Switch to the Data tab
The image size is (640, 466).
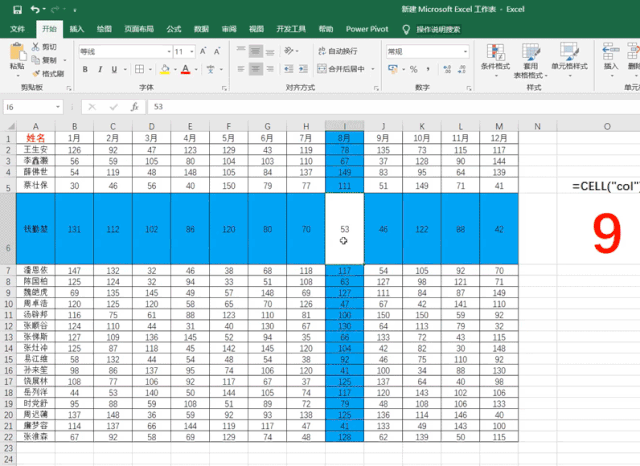(201, 29)
